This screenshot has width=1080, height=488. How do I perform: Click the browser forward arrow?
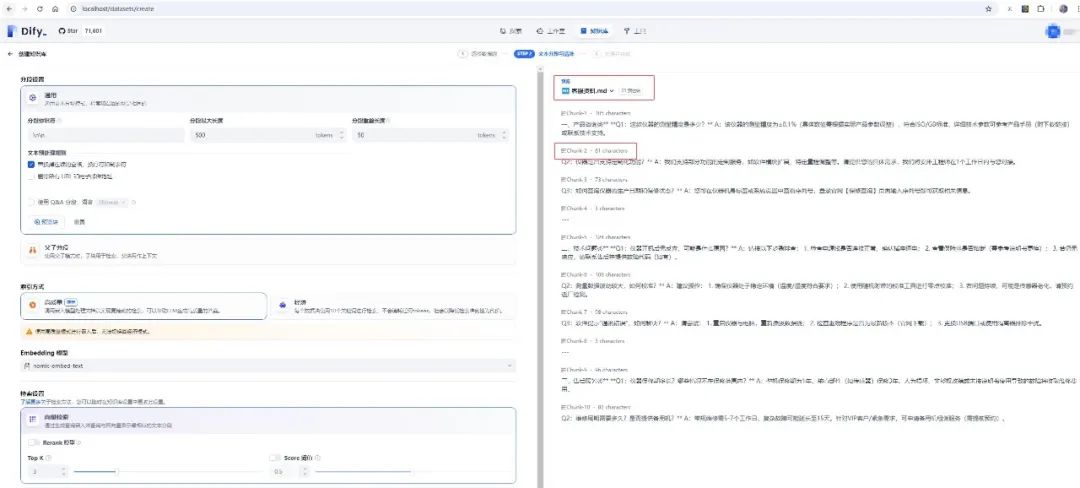[24, 9]
